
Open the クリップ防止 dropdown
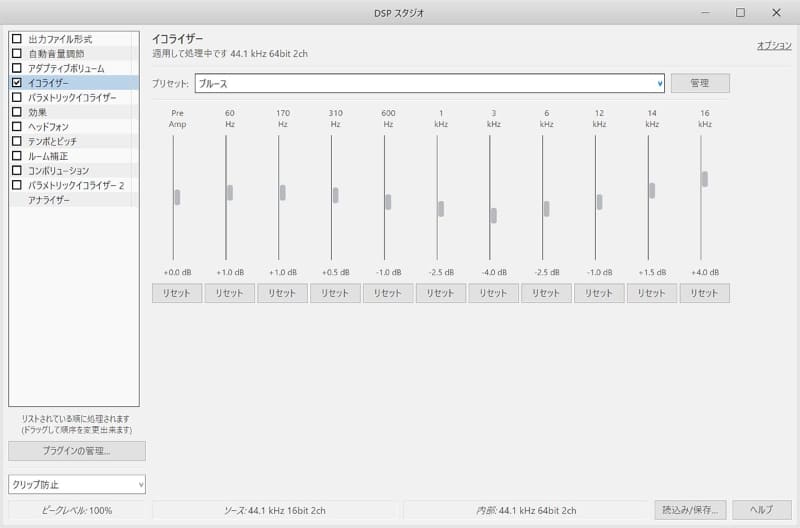[77, 484]
